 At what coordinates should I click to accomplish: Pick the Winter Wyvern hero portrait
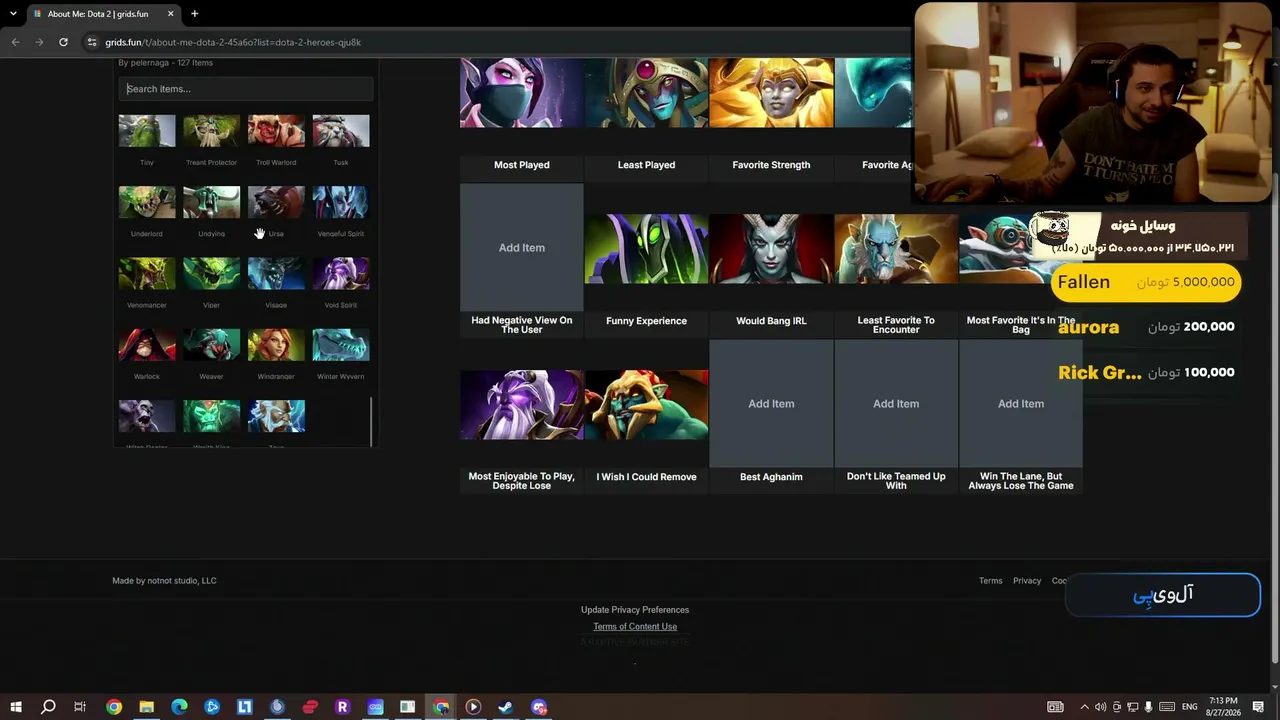pos(341,344)
